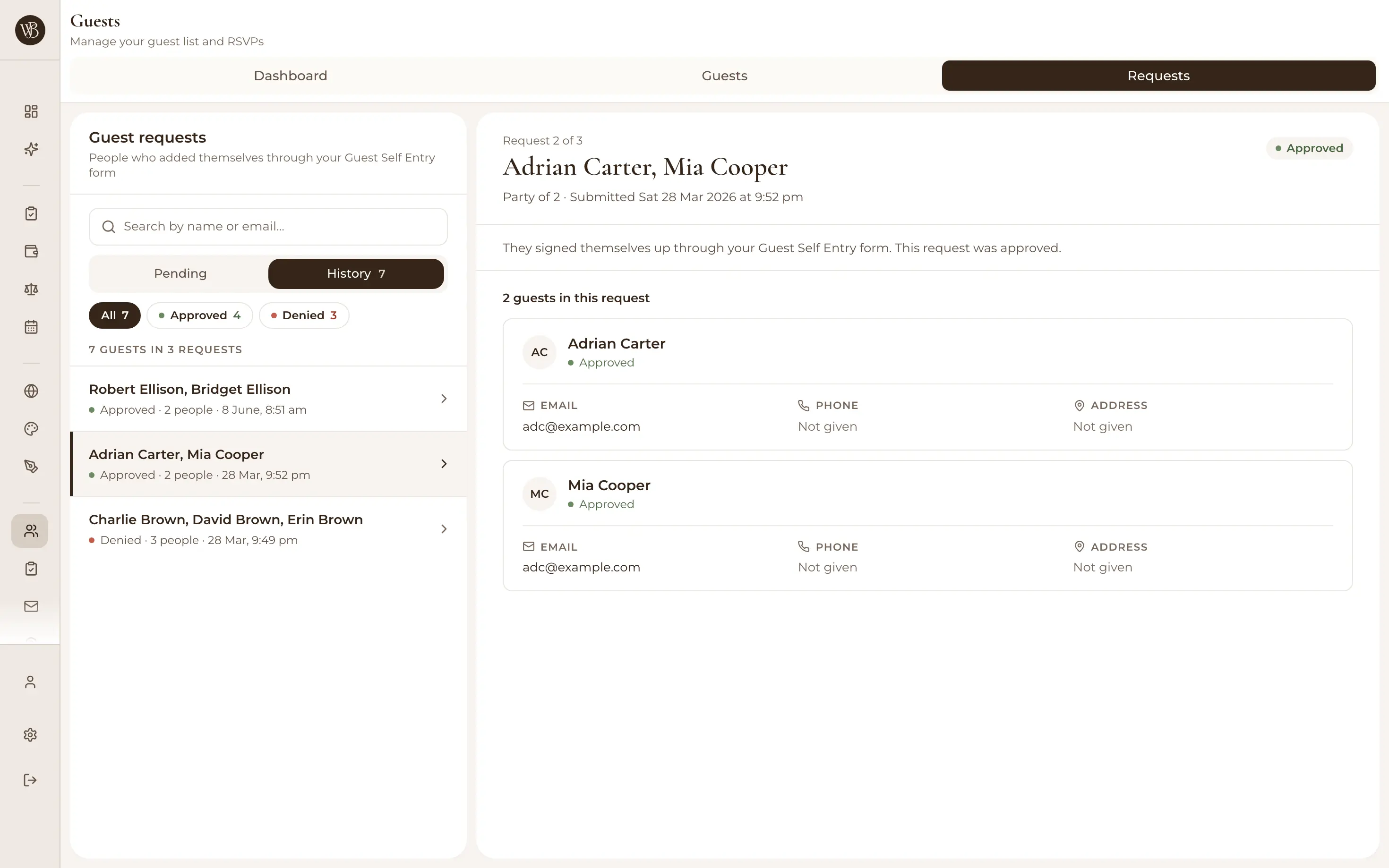Image resolution: width=1389 pixels, height=868 pixels.
Task: Open the globe website icon in sidebar
Action: point(31,391)
